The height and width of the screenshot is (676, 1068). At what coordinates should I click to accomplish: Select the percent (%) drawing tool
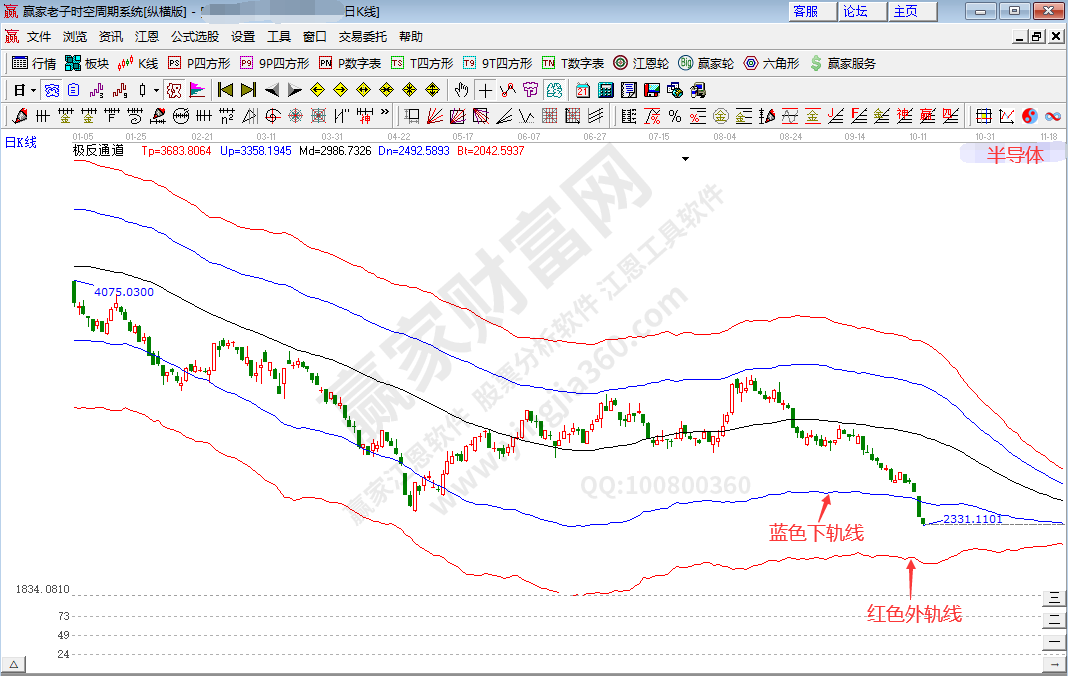point(675,116)
